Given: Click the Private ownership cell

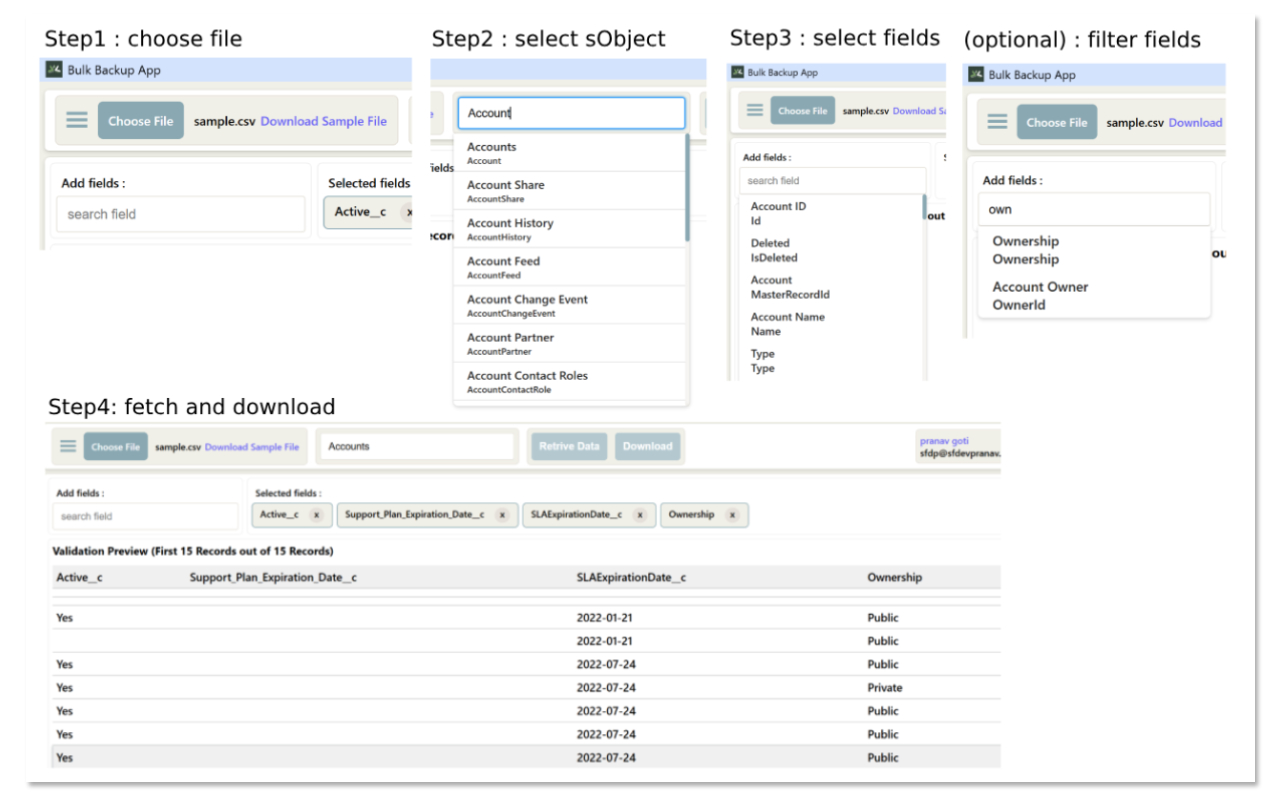Looking at the screenshot, I should (884, 687).
